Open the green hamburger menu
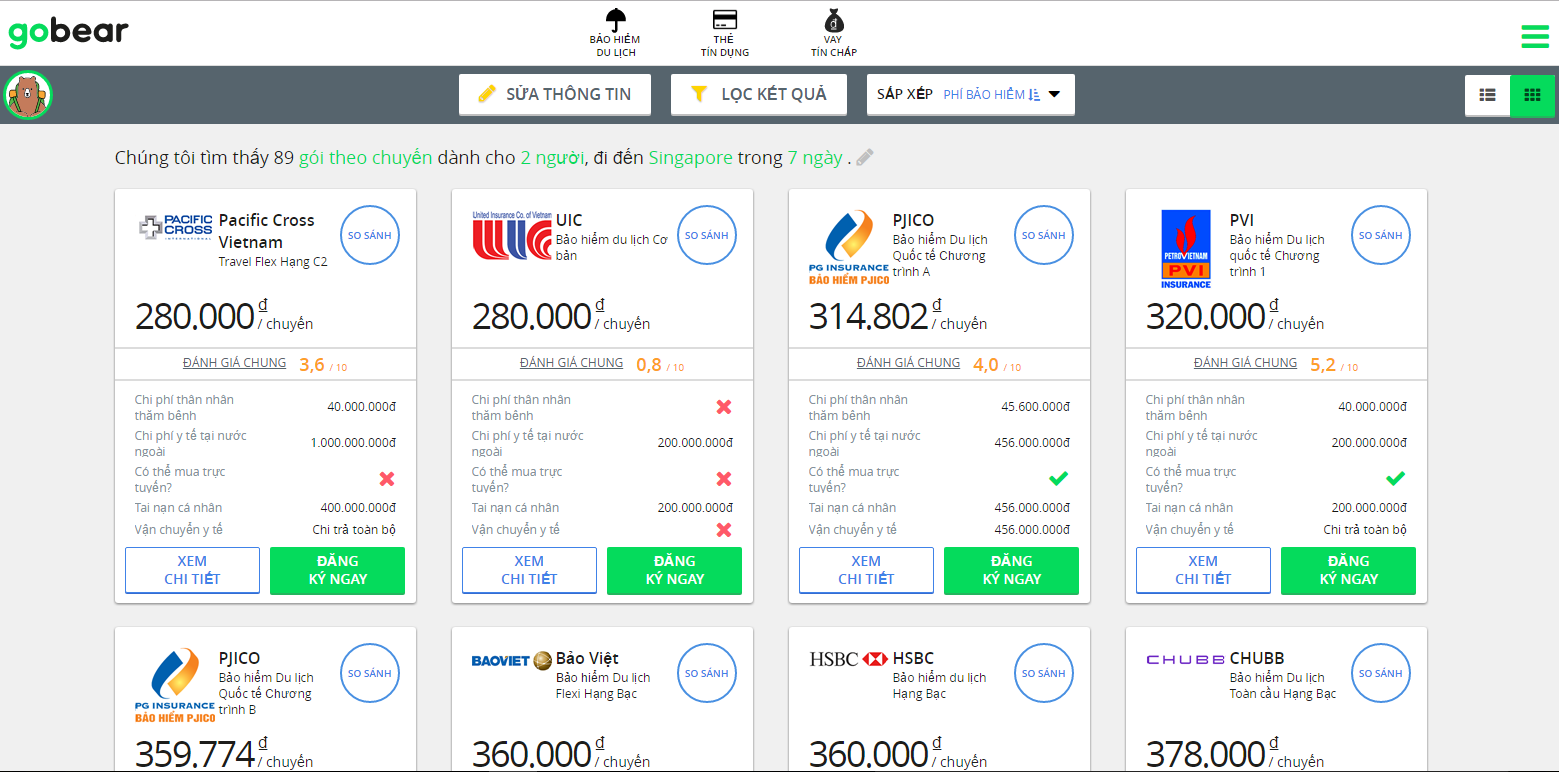This screenshot has width=1559, height=772. [1535, 37]
